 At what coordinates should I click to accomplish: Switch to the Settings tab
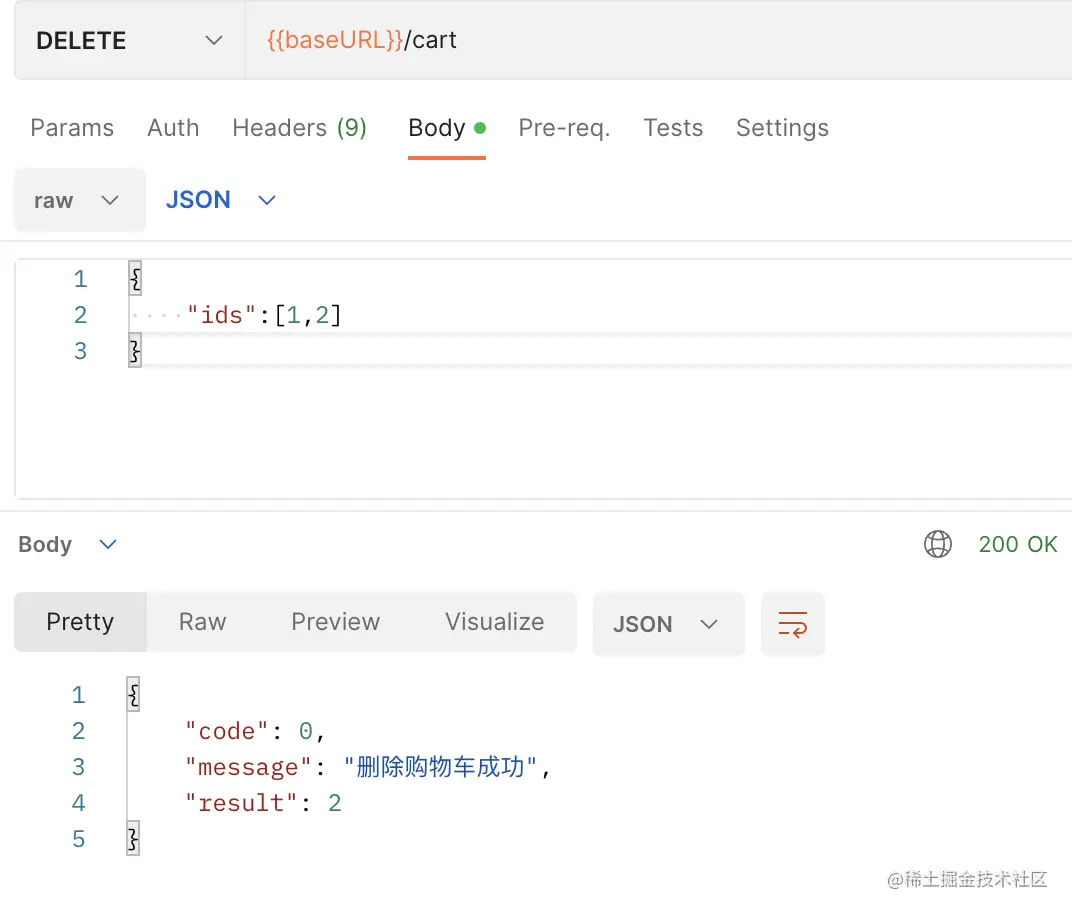[x=782, y=128]
